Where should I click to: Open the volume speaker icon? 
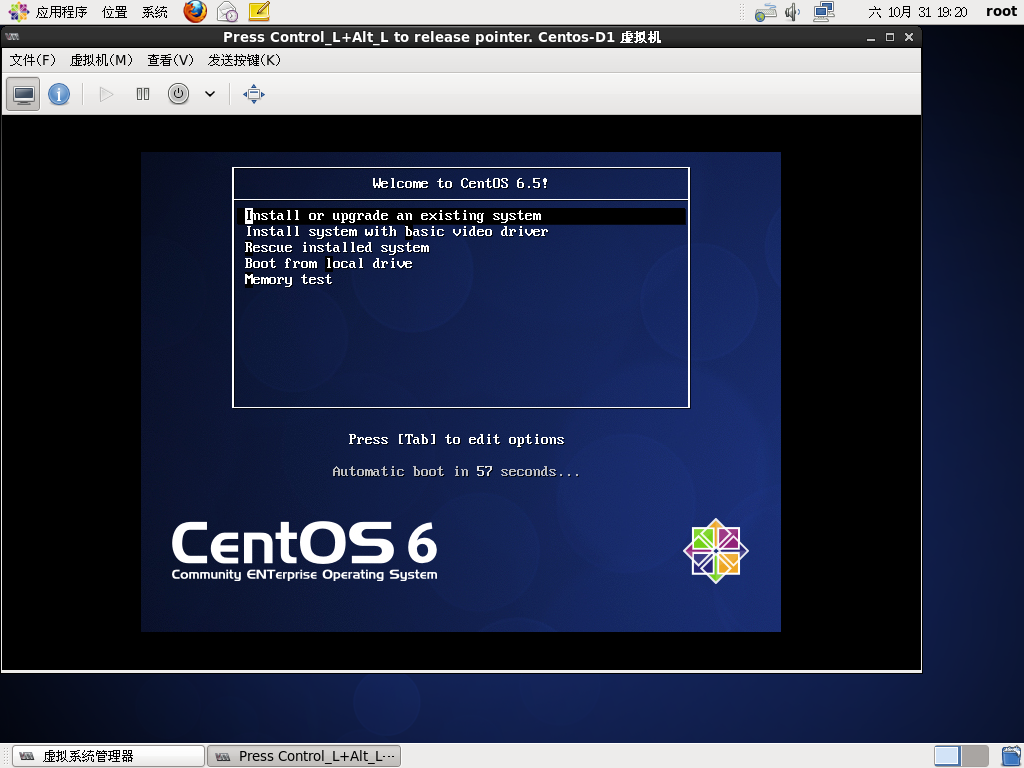point(792,12)
